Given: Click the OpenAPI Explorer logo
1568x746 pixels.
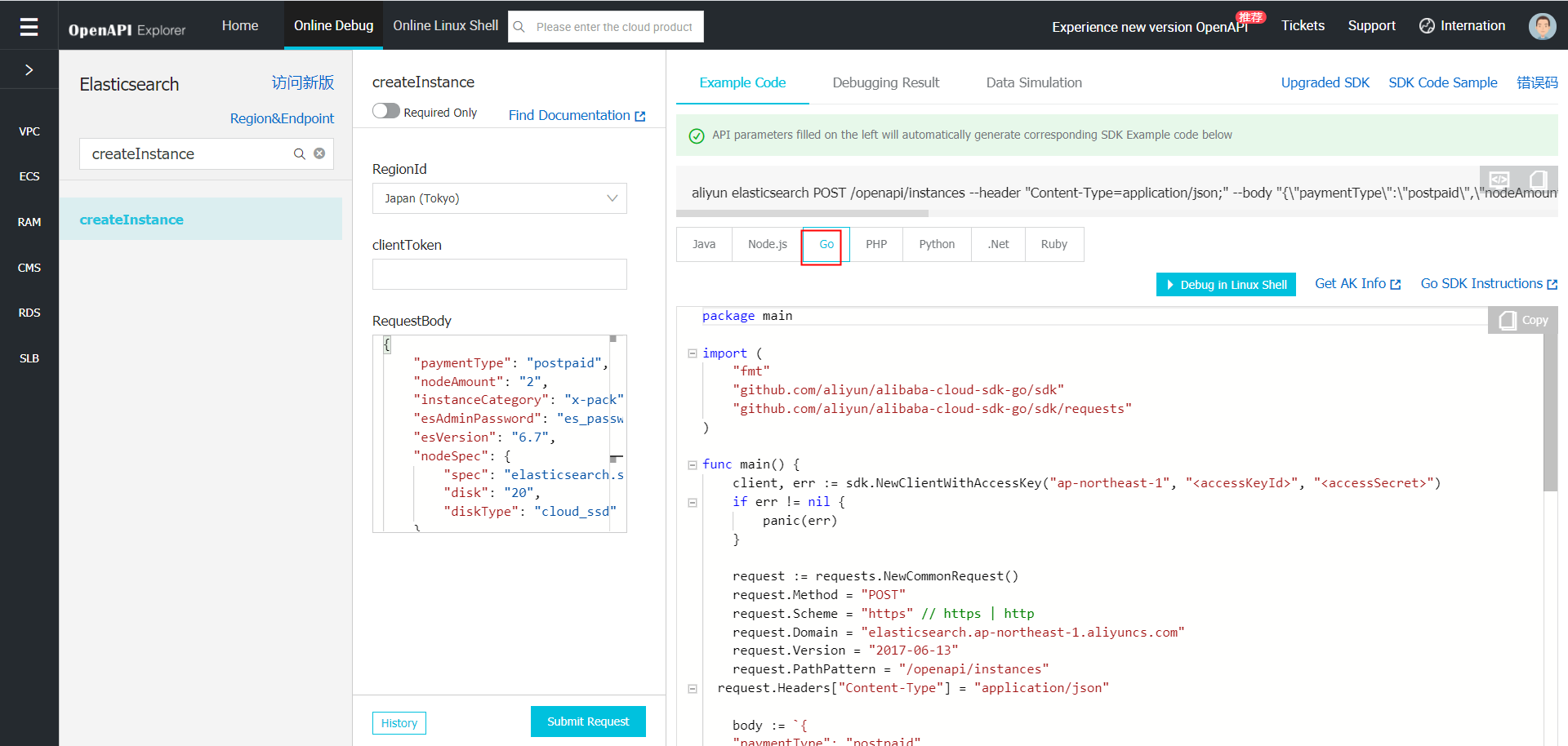Looking at the screenshot, I should coord(127,30).
